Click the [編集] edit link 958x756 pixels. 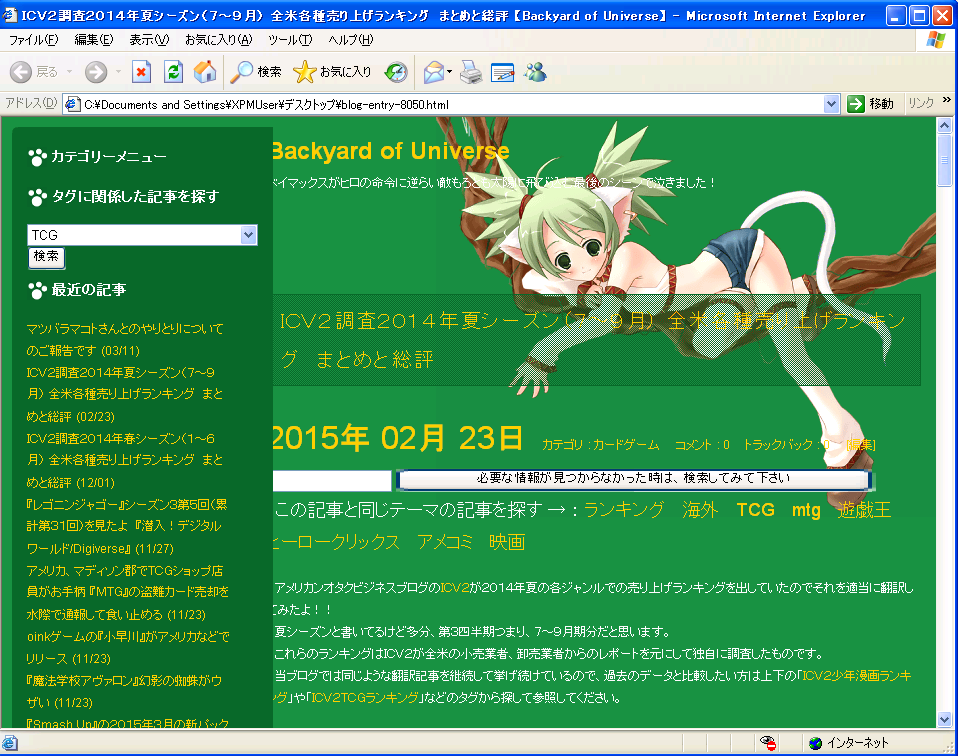pyautogui.click(x=860, y=445)
